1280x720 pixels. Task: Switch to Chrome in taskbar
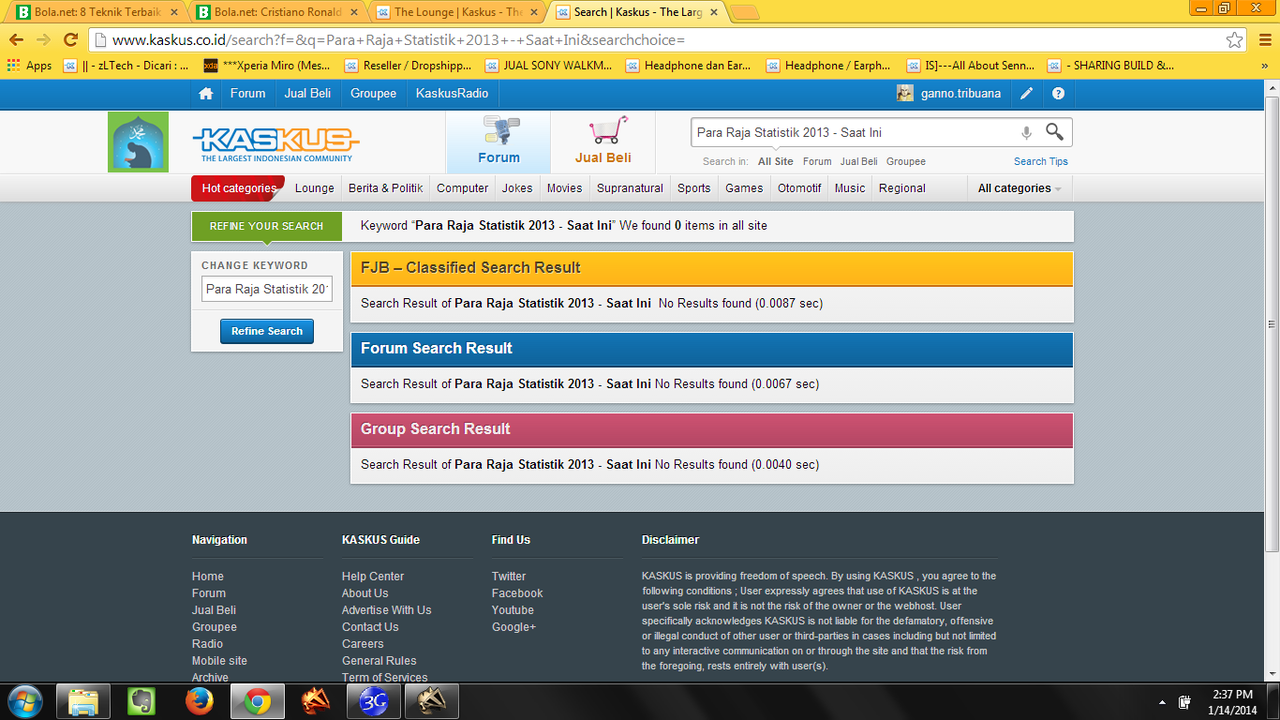coord(258,702)
